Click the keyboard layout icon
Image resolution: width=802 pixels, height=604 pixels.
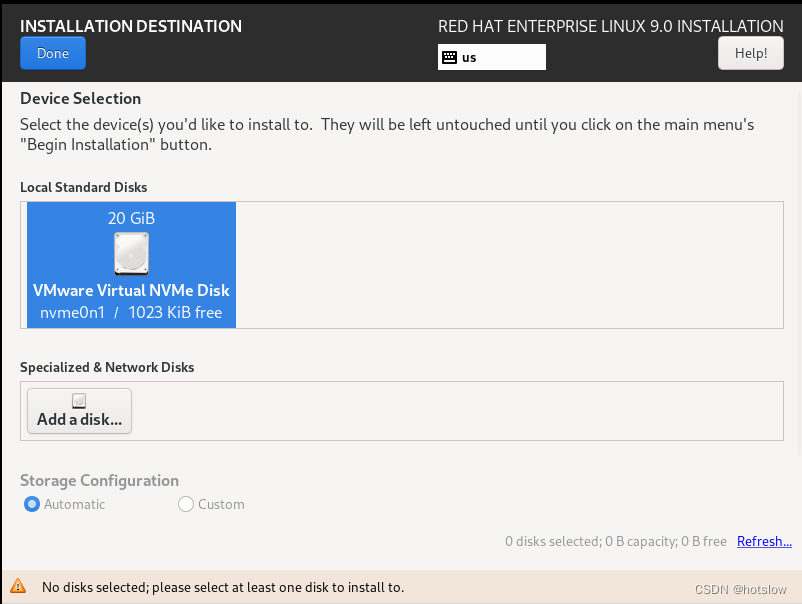tap(449, 57)
